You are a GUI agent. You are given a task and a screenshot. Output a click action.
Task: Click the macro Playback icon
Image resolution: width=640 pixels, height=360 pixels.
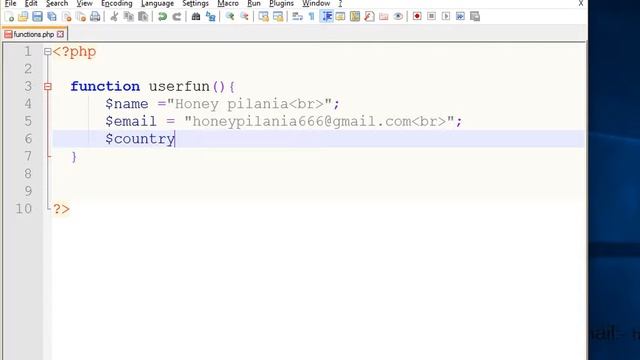coord(446,16)
